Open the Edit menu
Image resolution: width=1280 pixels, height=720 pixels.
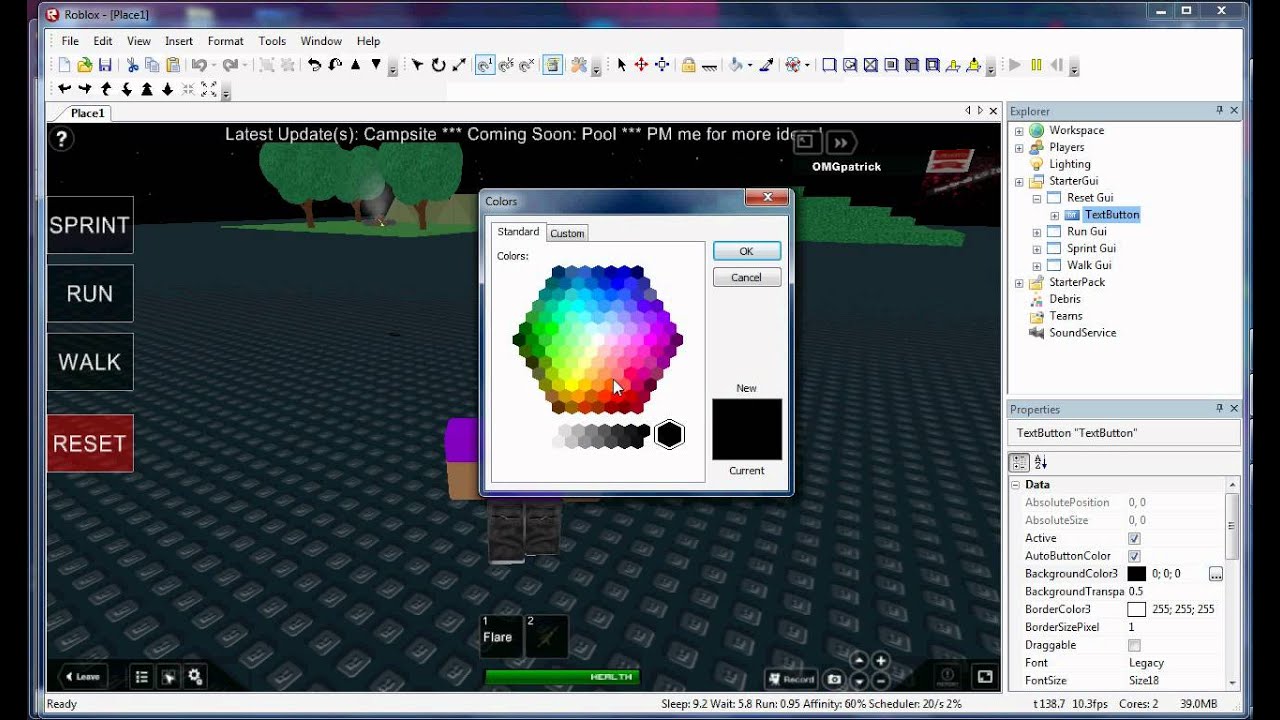coord(103,41)
